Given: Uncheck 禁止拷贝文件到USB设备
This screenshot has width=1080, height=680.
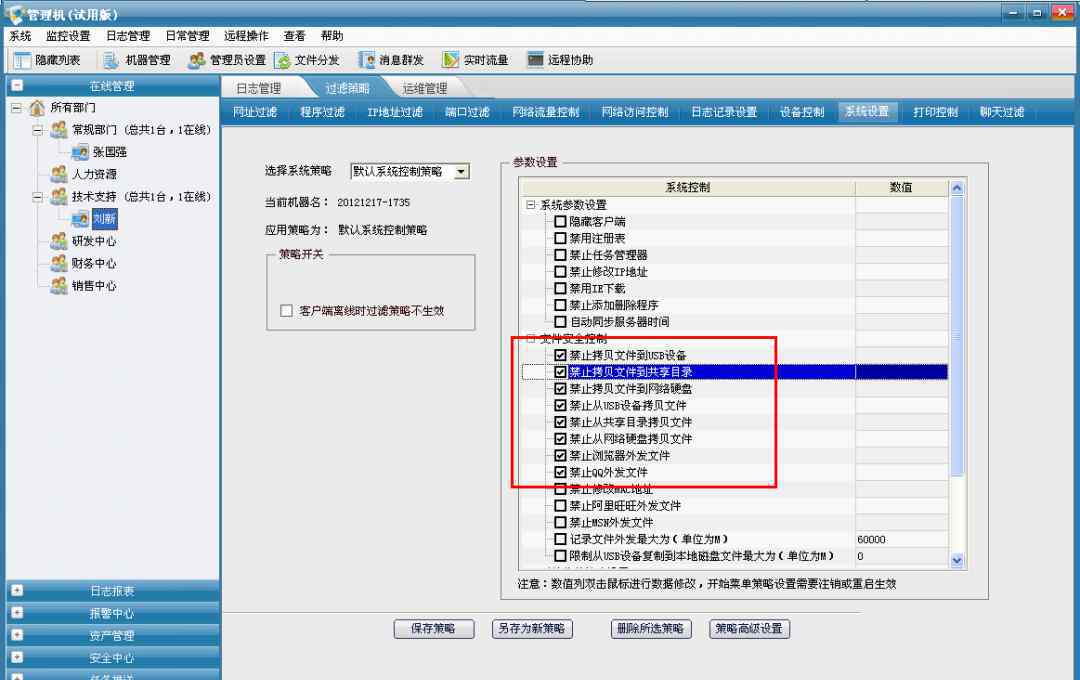Looking at the screenshot, I should [560, 355].
